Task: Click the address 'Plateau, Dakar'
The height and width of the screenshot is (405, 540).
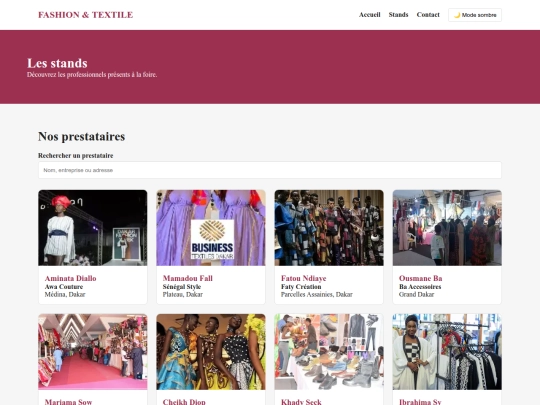Action: click(x=183, y=294)
